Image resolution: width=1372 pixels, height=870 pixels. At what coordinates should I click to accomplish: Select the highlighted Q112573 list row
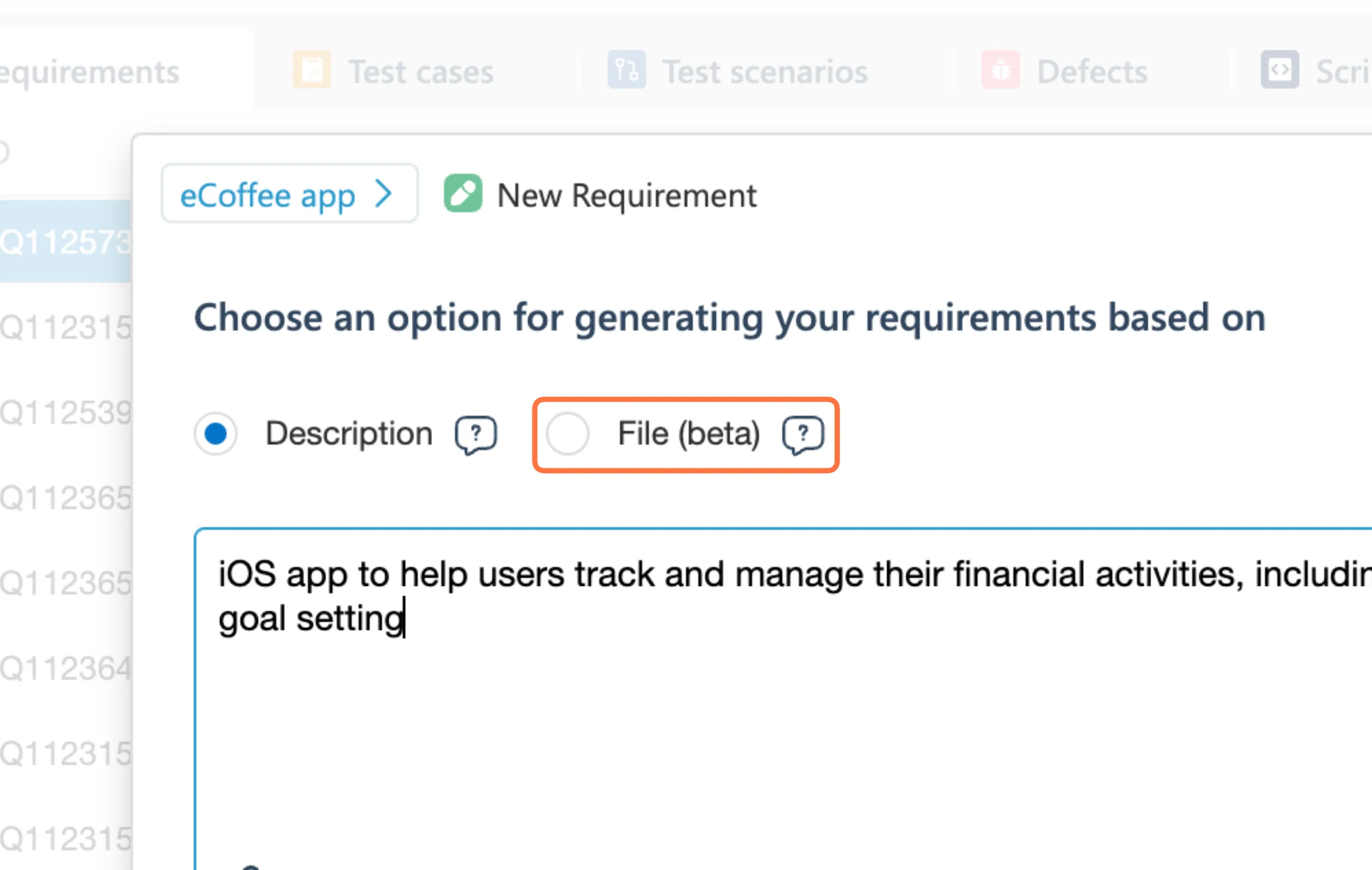(x=65, y=241)
